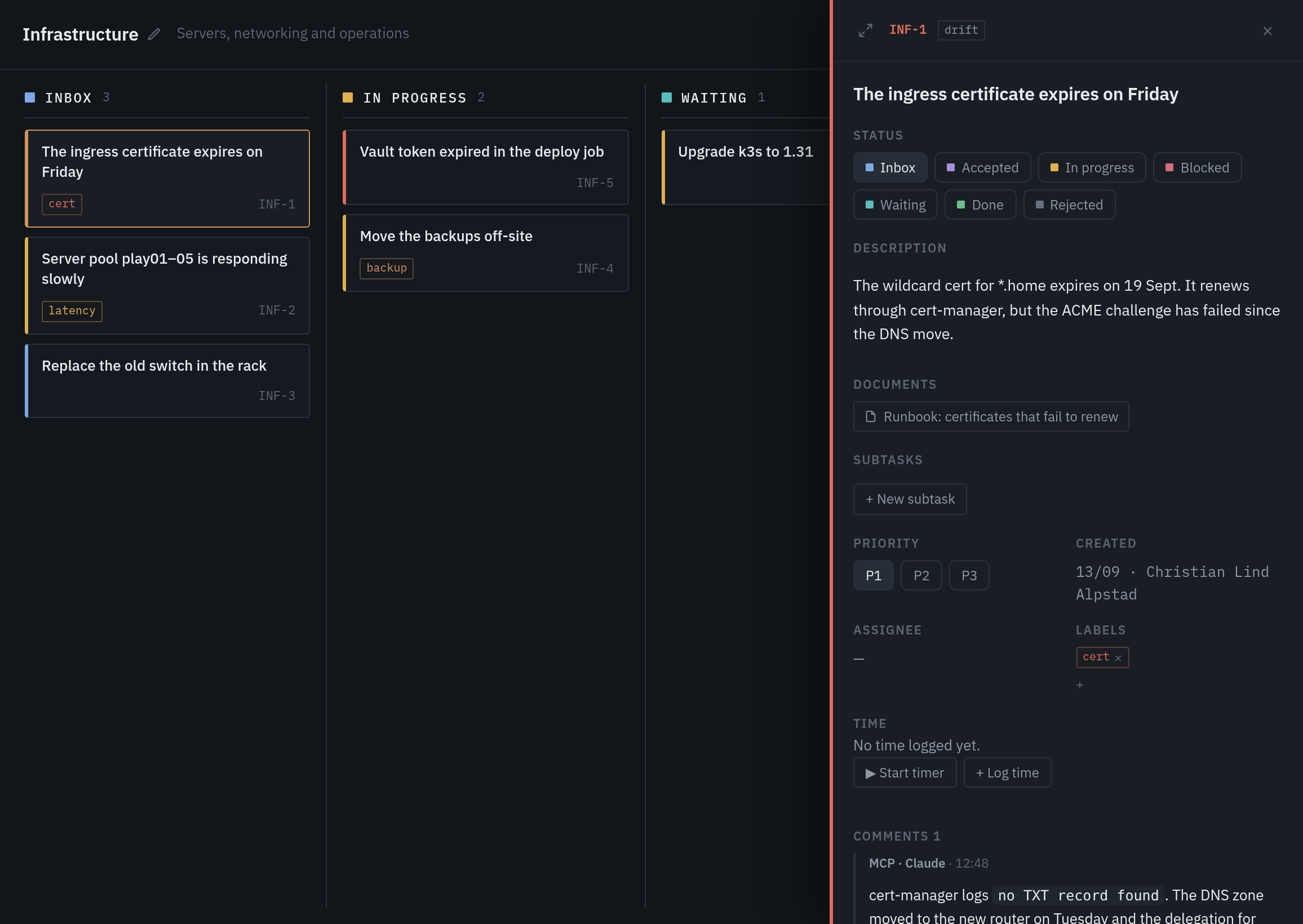
Task: Click the latency tag on the INF-2 card
Action: tap(72, 311)
